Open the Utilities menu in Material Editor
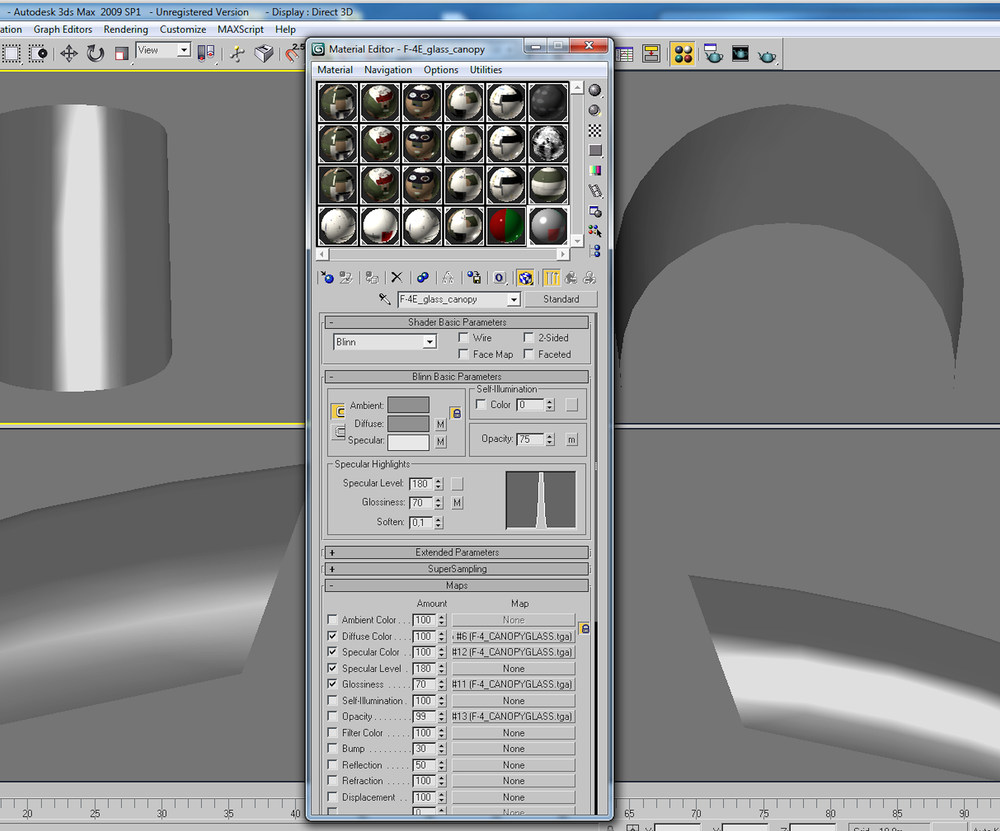 point(486,70)
